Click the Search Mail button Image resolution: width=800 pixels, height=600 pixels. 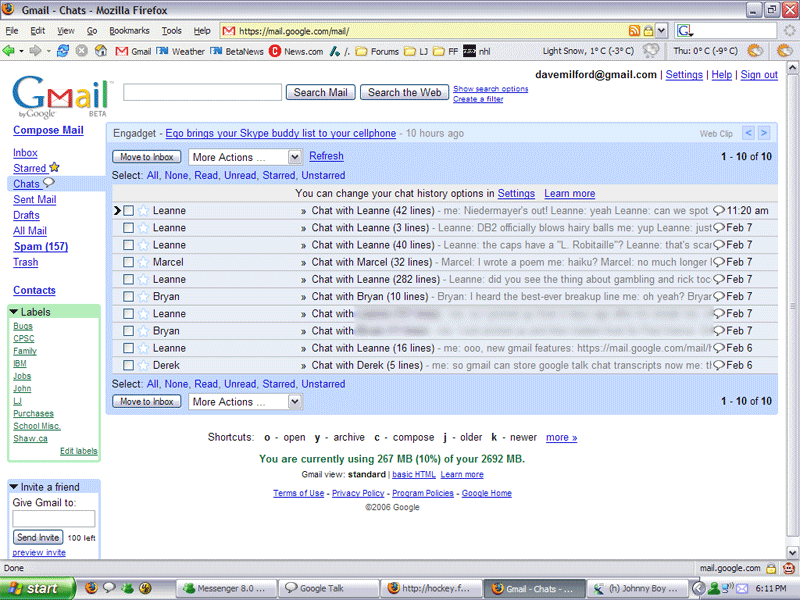(321, 92)
